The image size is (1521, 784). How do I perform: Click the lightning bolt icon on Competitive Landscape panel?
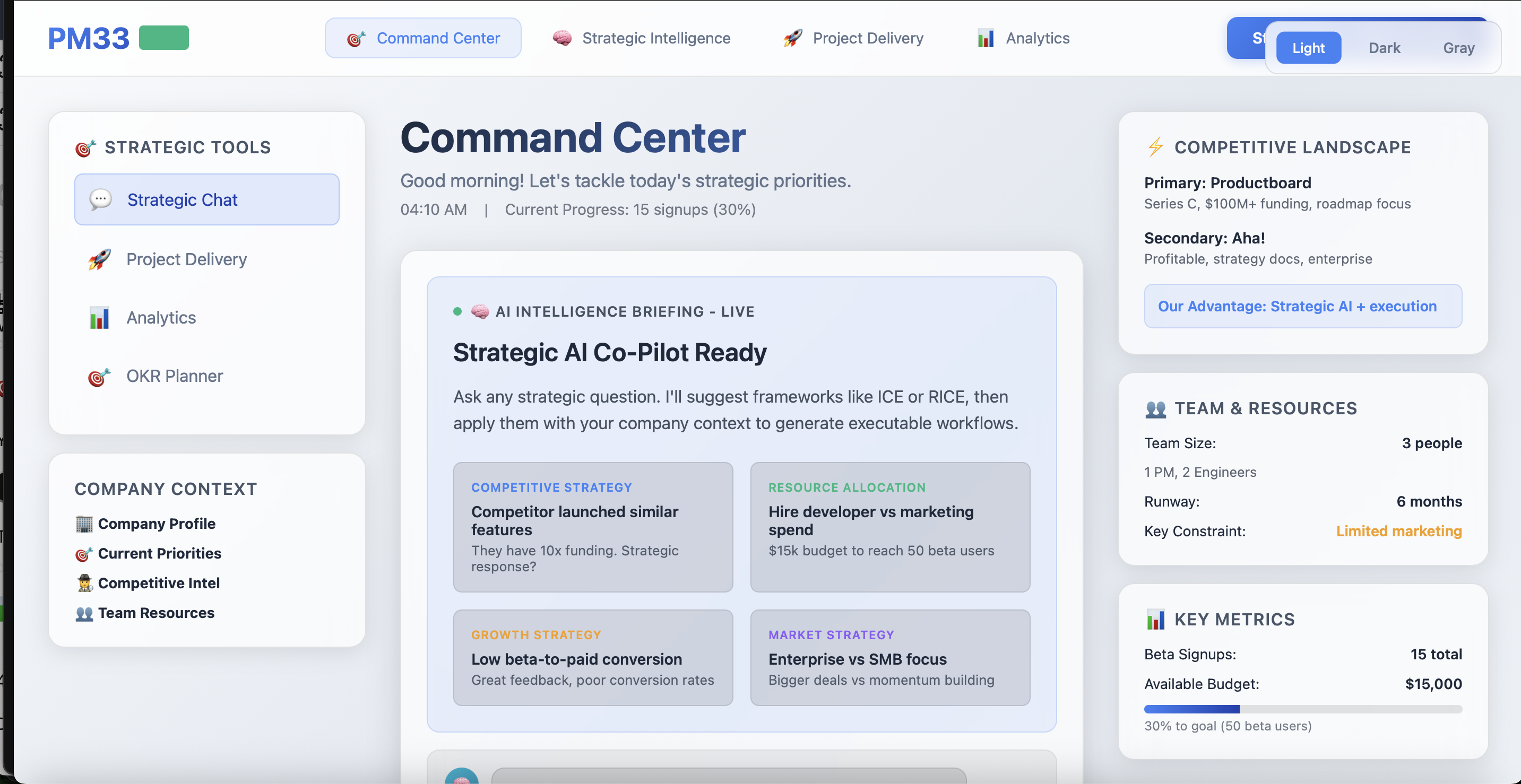(1155, 147)
